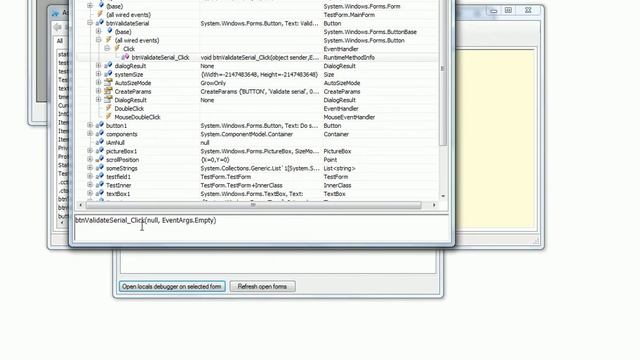Click the 'System.Windows.Forms.ButtonBase' type cell

[370, 31]
